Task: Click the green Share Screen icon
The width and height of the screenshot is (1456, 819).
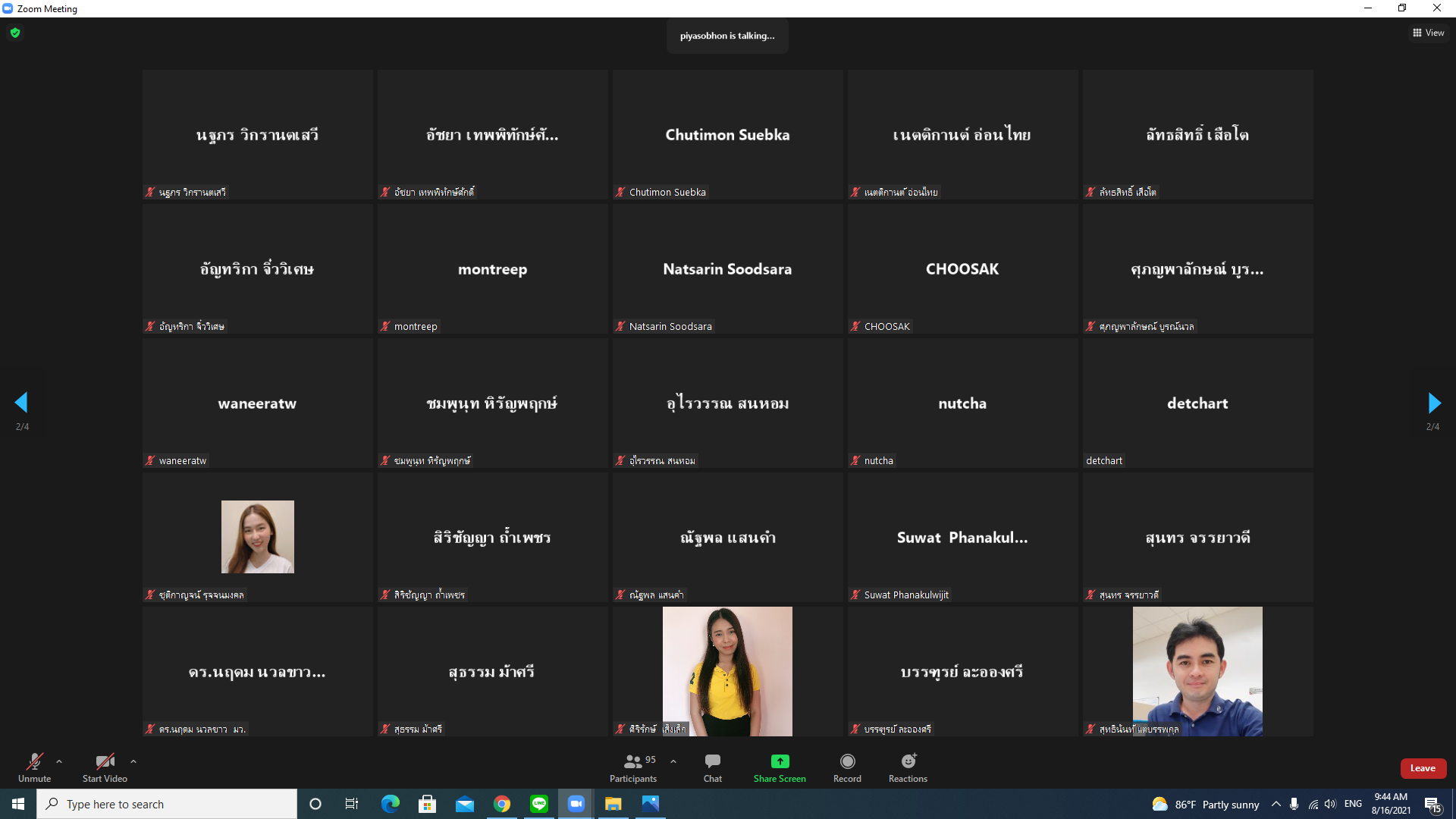Action: click(780, 761)
